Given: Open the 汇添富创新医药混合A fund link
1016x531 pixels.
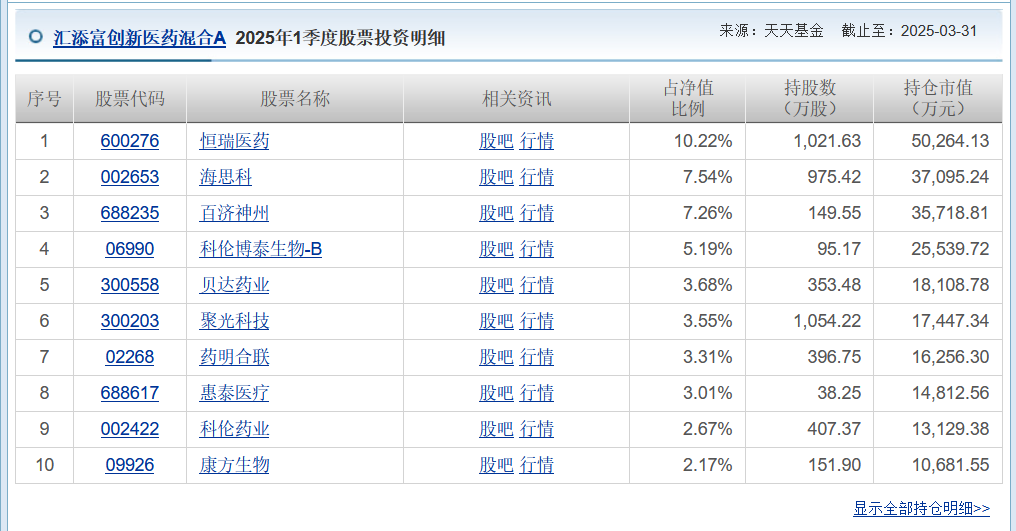Looking at the screenshot, I should [x=139, y=38].
